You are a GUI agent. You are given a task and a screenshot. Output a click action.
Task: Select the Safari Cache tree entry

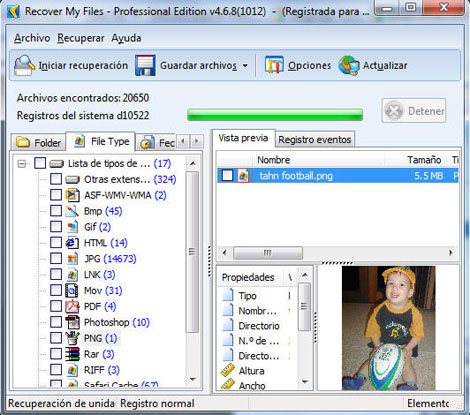[x=121, y=385]
